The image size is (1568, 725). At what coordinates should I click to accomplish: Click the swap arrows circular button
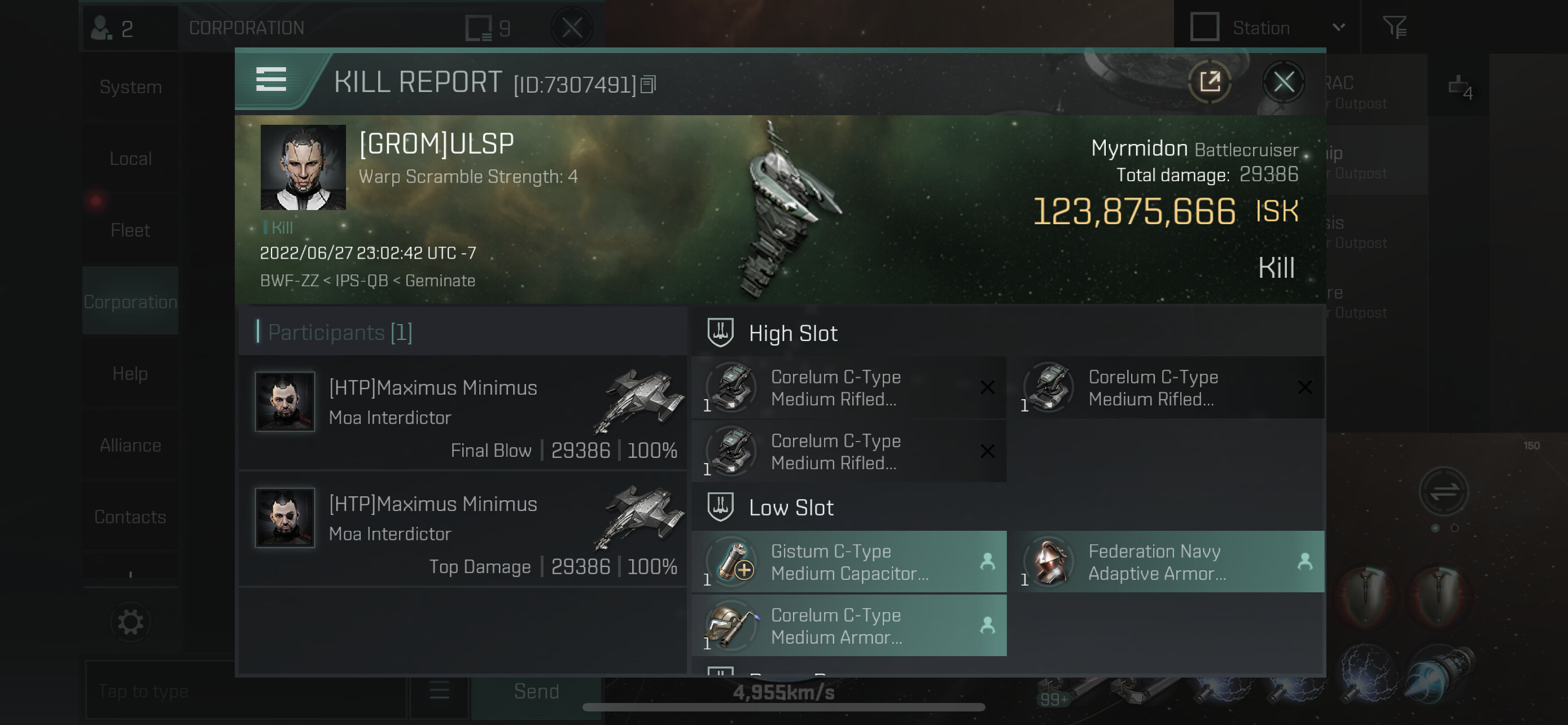click(1444, 491)
